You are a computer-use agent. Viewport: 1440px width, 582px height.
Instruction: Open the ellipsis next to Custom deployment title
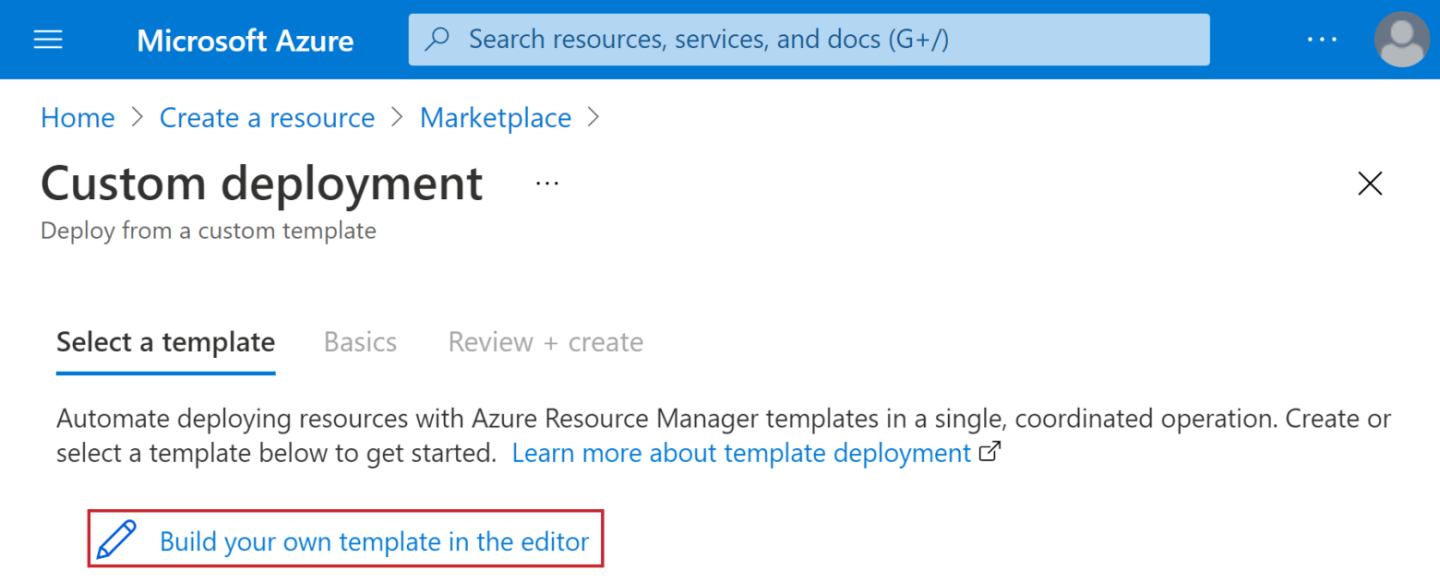(547, 183)
